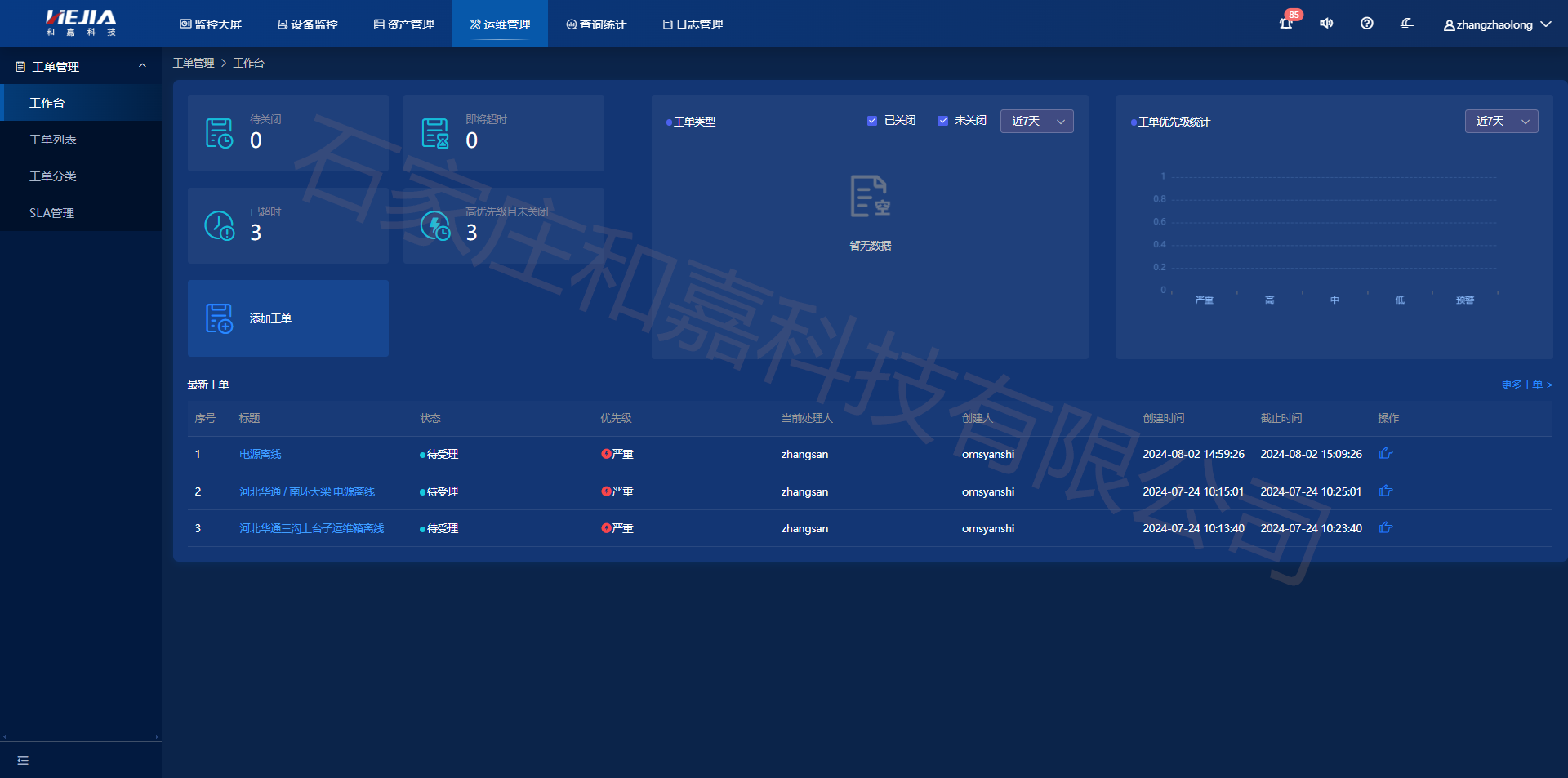This screenshot has width=1568, height=778.
Task: Open the 河北华通 / 南环大梁 电源离线 ticket link
Action: [307, 491]
